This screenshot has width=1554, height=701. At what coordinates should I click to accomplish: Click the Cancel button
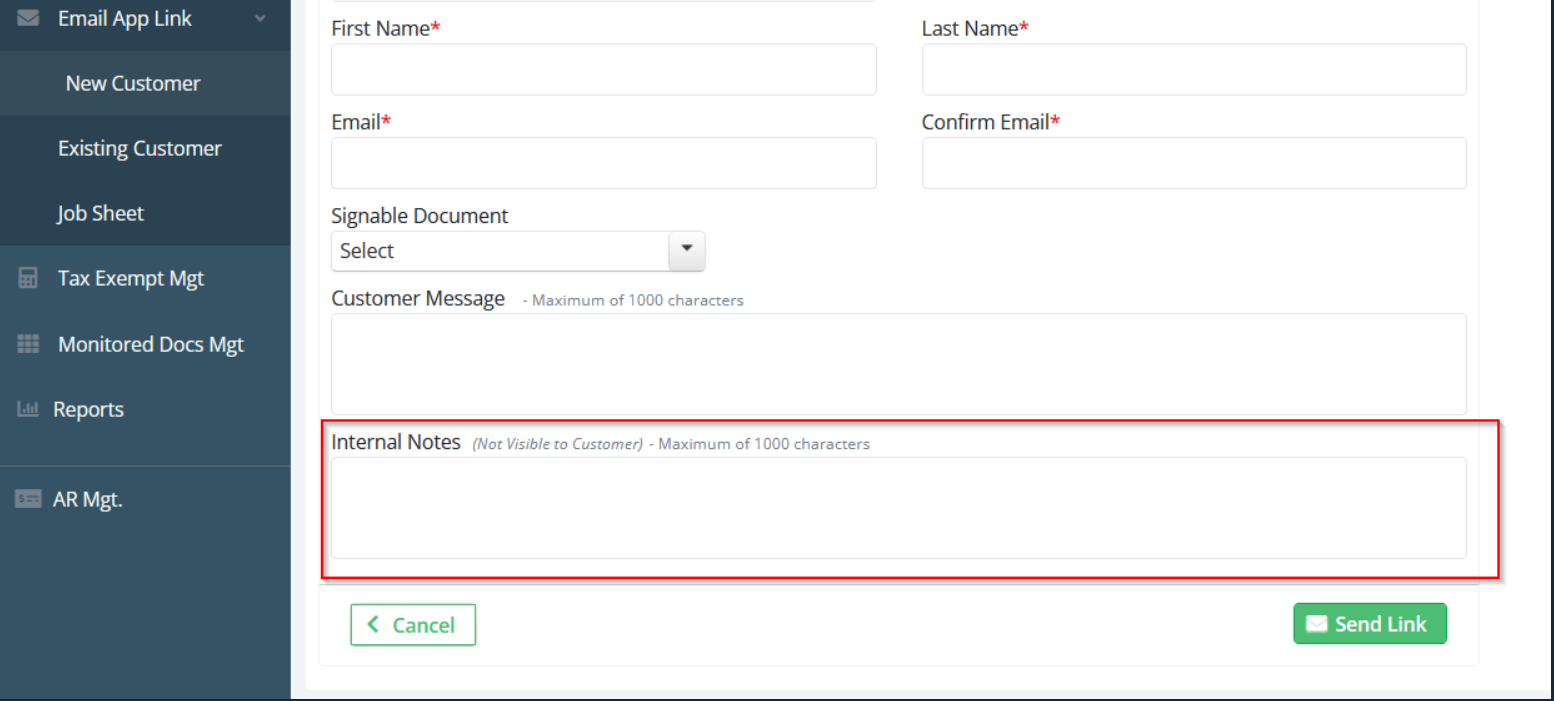(x=413, y=625)
